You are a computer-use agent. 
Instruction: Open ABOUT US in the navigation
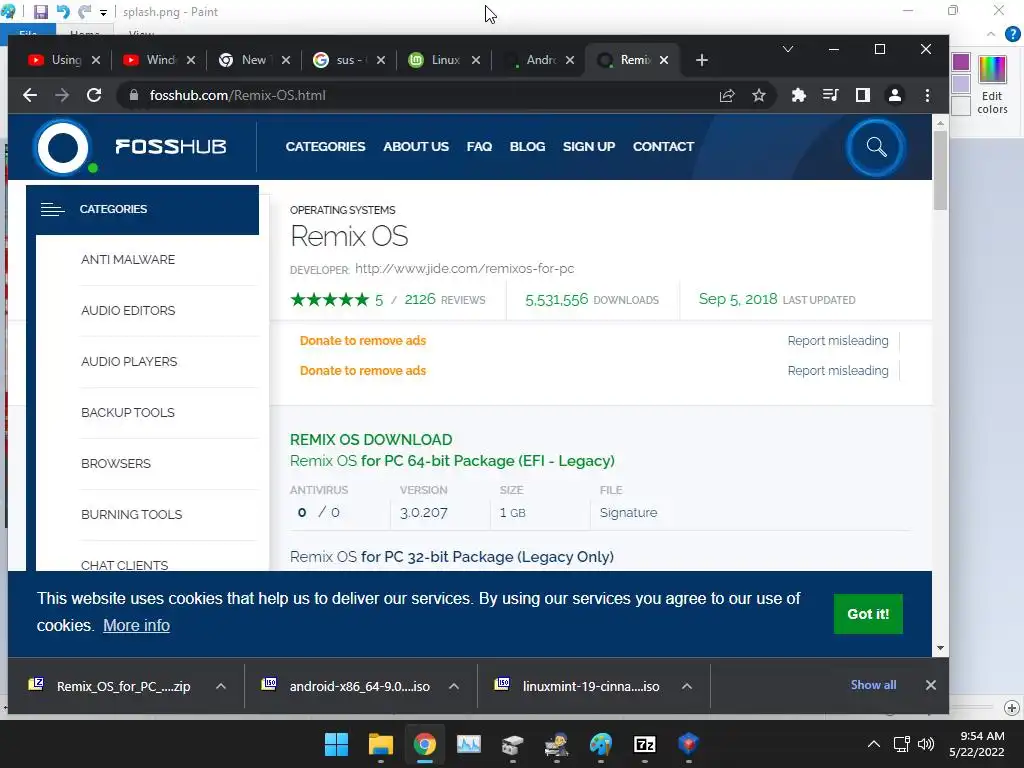pyautogui.click(x=416, y=147)
